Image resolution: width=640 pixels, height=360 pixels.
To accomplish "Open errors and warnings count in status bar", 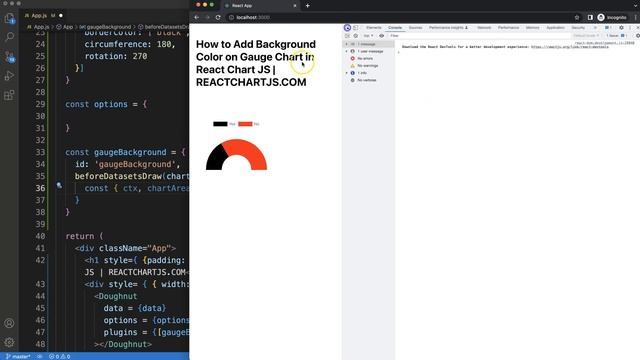I will click(x=60, y=356).
